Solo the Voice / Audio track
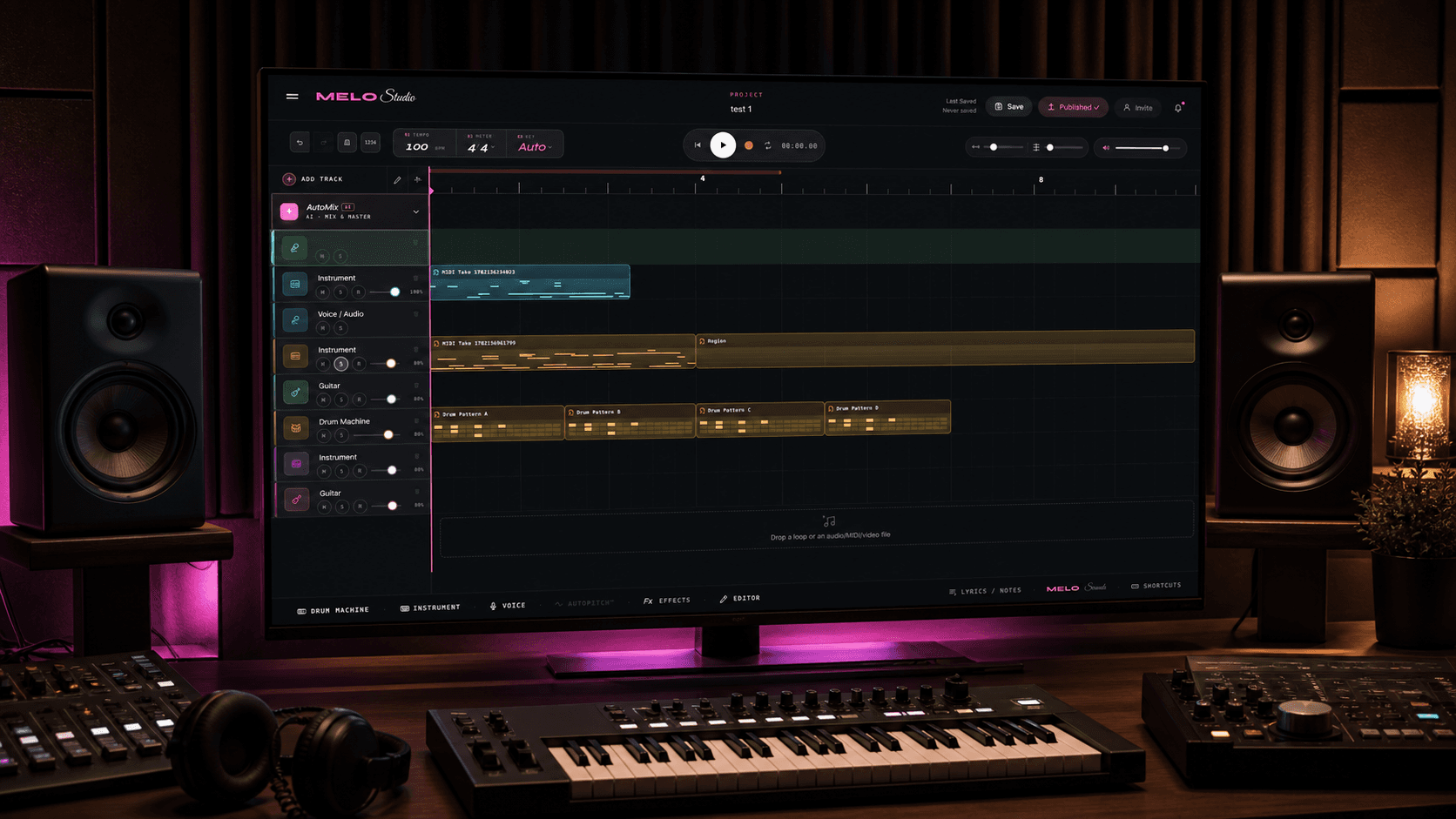Screen dimensions: 1456x819 tap(340, 328)
